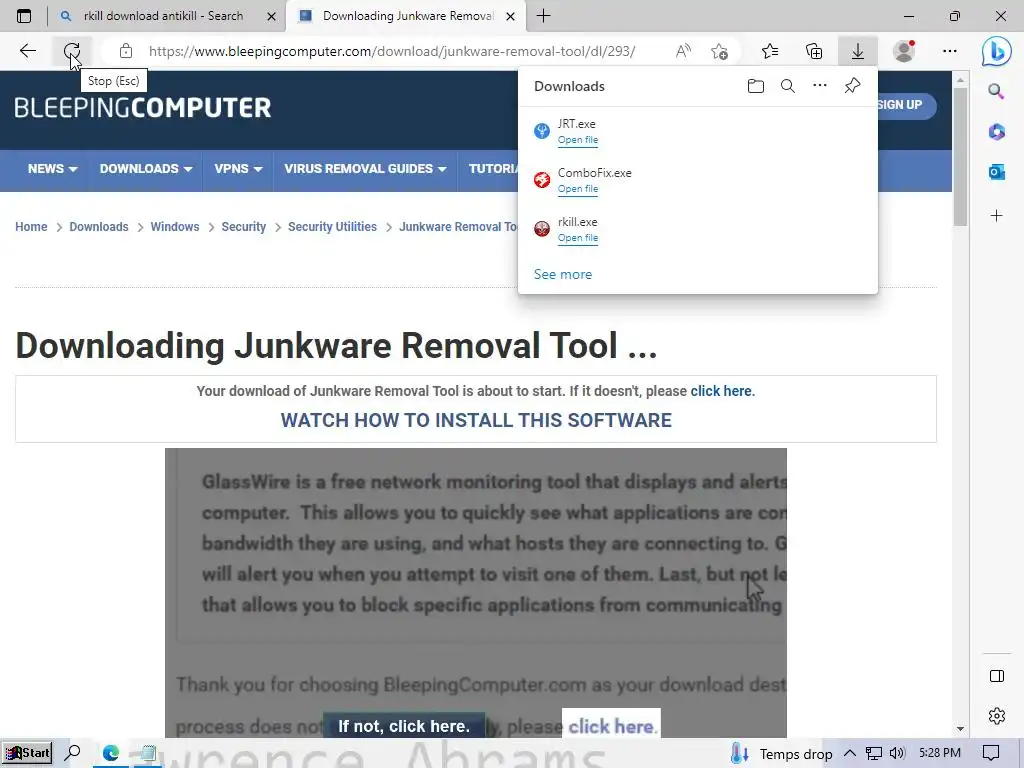Expand the NEWS menu
1024x768 pixels.
coord(52,168)
